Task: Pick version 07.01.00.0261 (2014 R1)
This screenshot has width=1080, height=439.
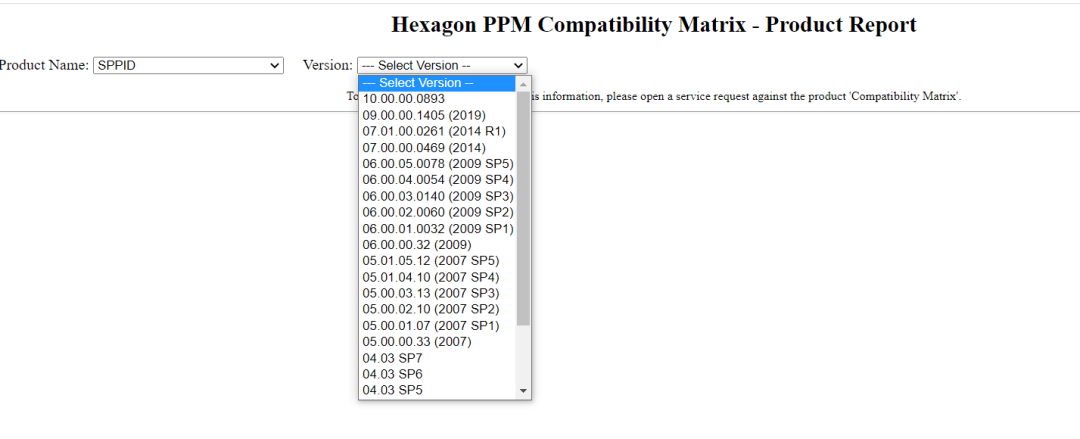Action: coord(437,131)
